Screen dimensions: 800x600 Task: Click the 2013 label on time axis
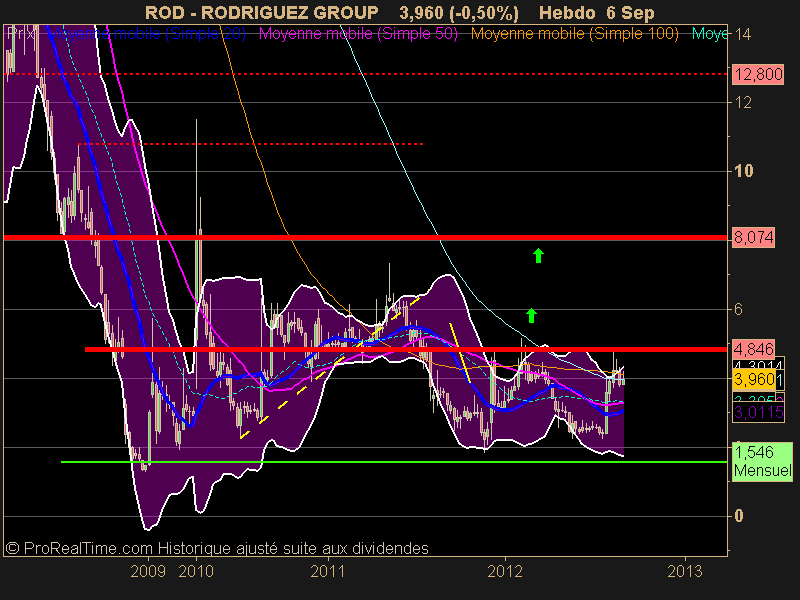(x=685, y=571)
